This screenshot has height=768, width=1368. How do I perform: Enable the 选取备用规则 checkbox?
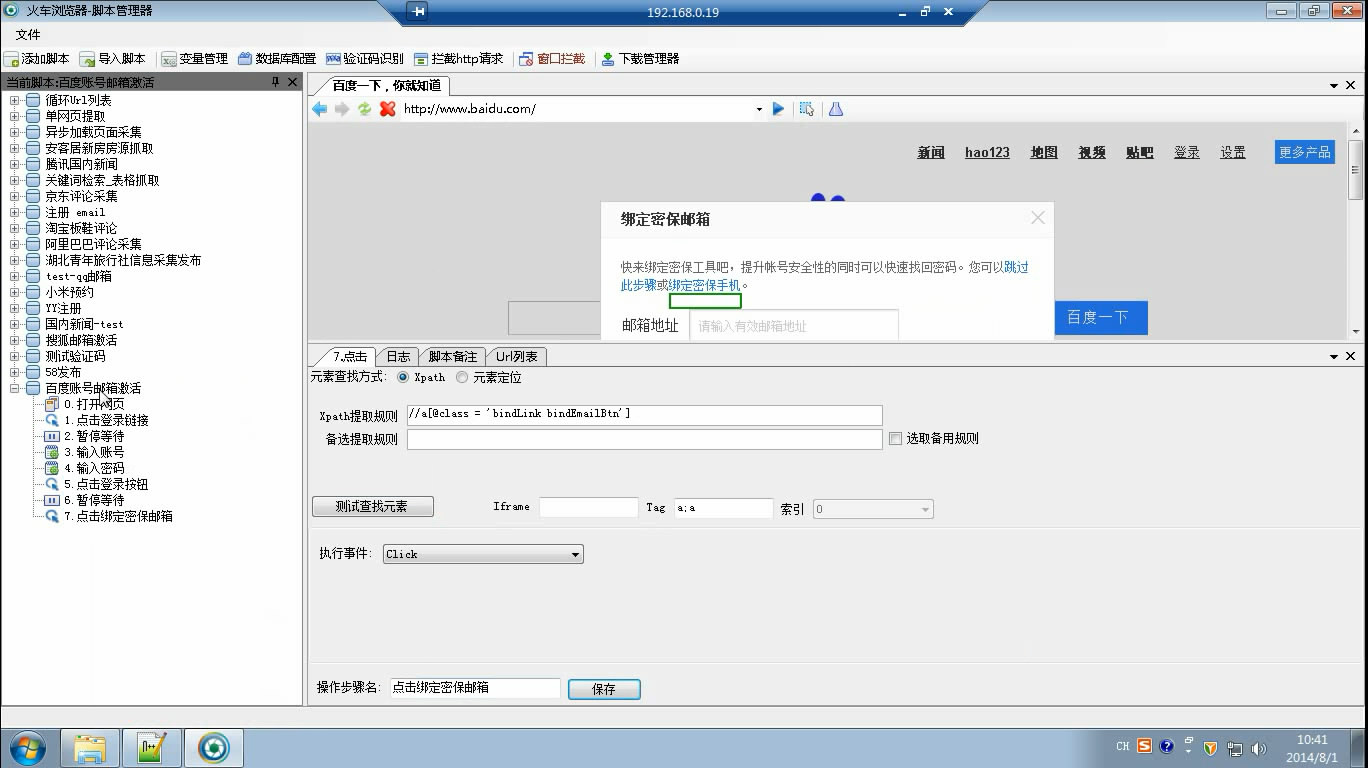(895, 438)
